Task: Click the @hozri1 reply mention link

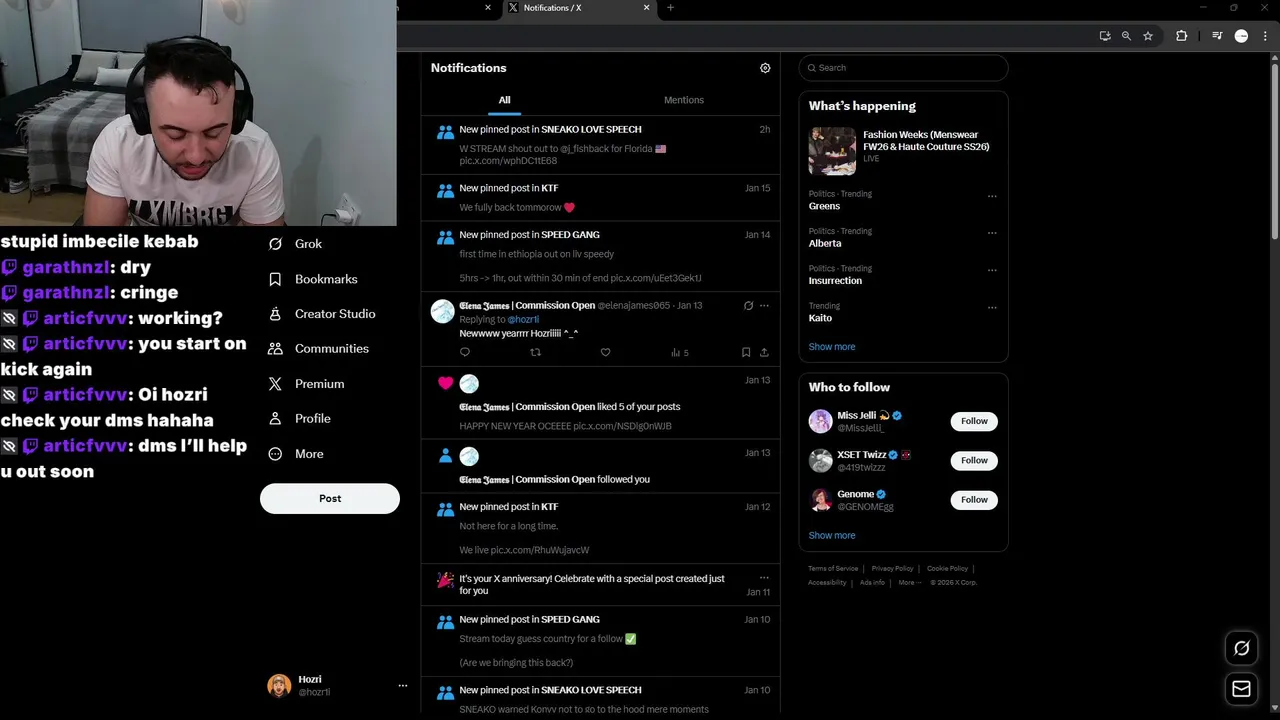Action: coord(523,319)
